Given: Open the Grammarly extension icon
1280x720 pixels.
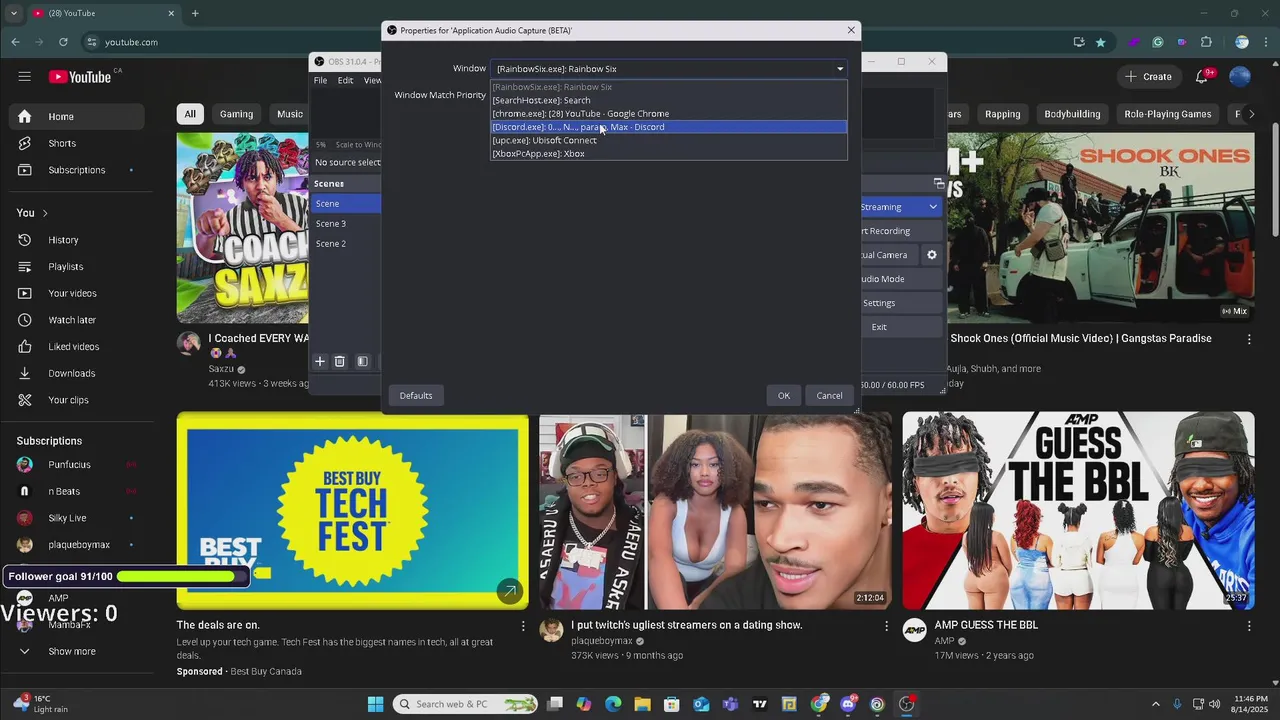Looking at the screenshot, I should (x=1158, y=42).
